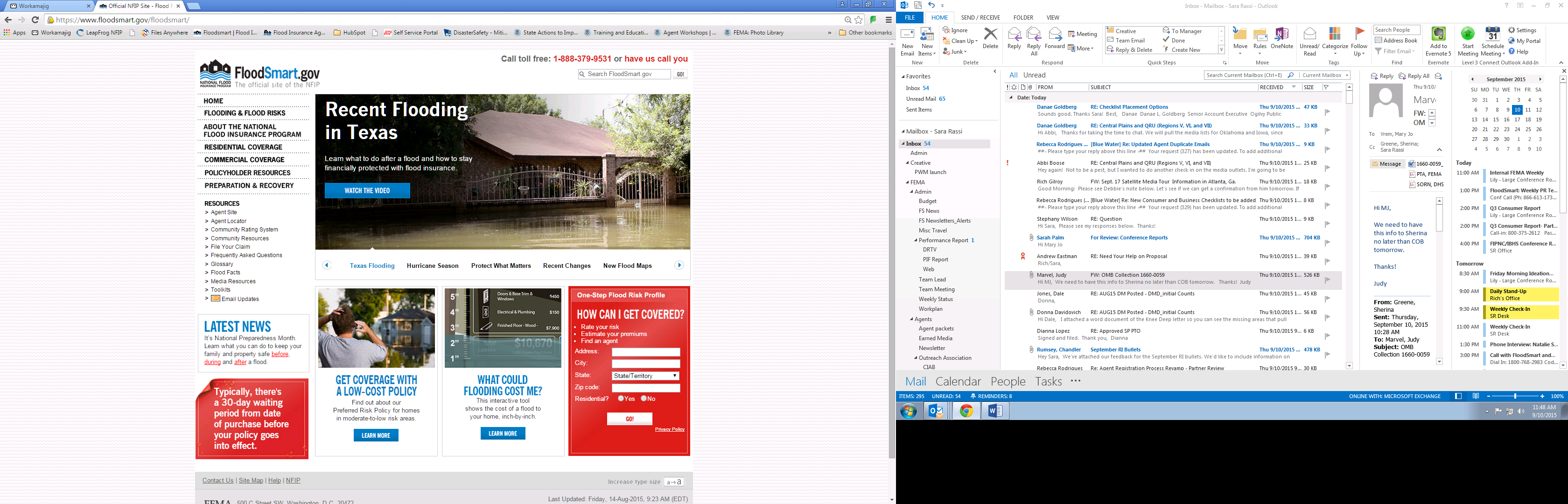The width and height of the screenshot is (1568, 504).
Task: Select Yes for the Residential option
Action: click(621, 399)
